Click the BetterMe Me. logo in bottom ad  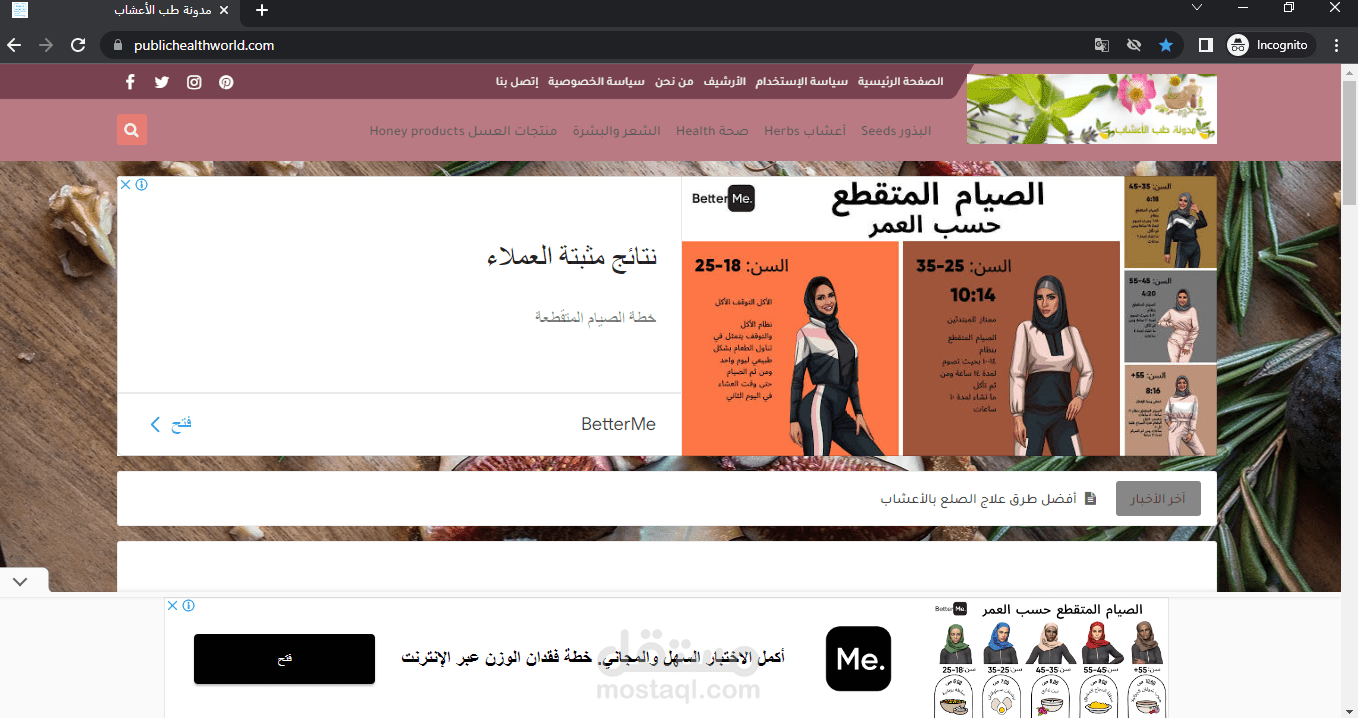click(x=858, y=658)
